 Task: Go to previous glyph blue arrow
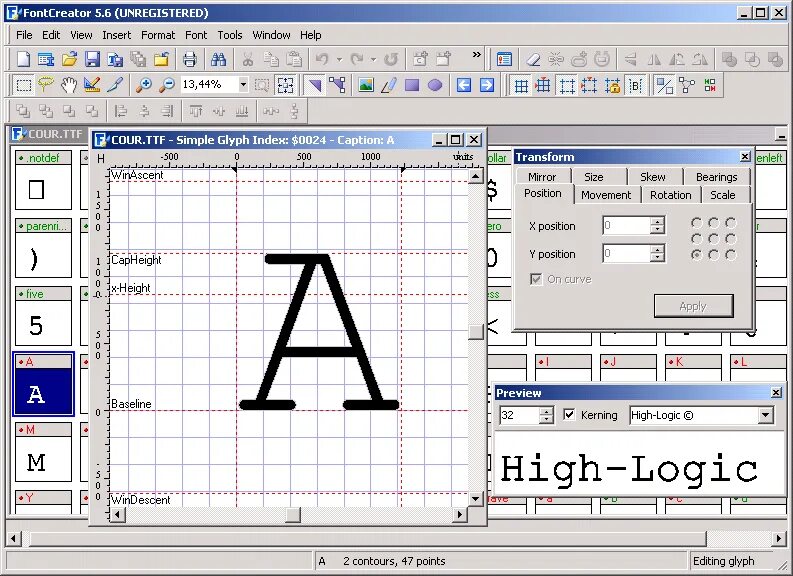(464, 85)
